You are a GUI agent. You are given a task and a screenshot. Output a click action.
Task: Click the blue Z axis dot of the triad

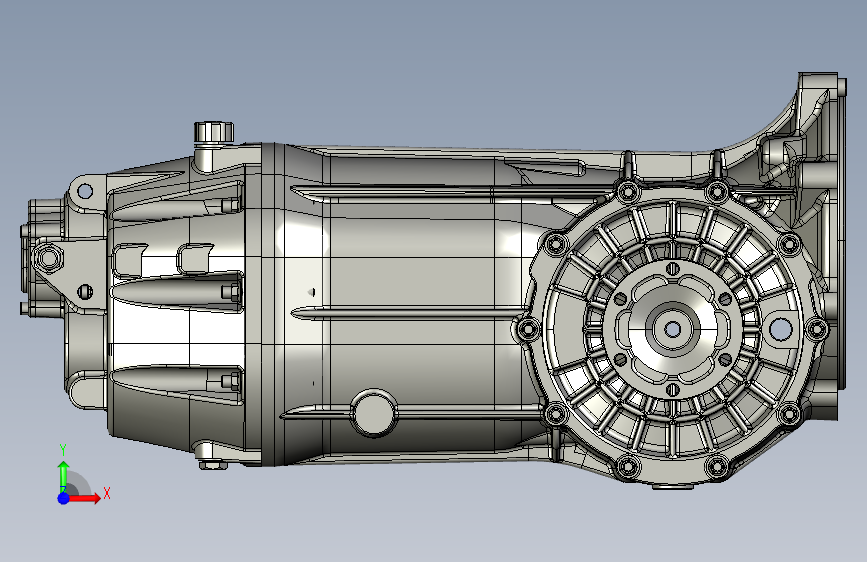pos(64,498)
